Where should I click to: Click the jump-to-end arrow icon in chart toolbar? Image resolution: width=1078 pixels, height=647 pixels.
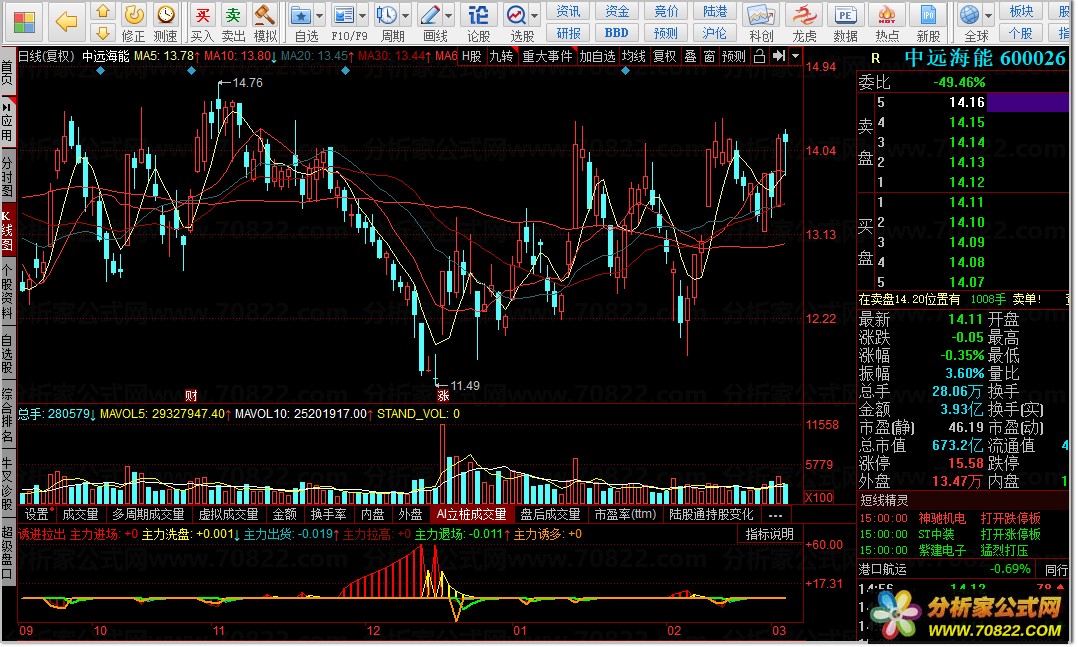coord(778,56)
